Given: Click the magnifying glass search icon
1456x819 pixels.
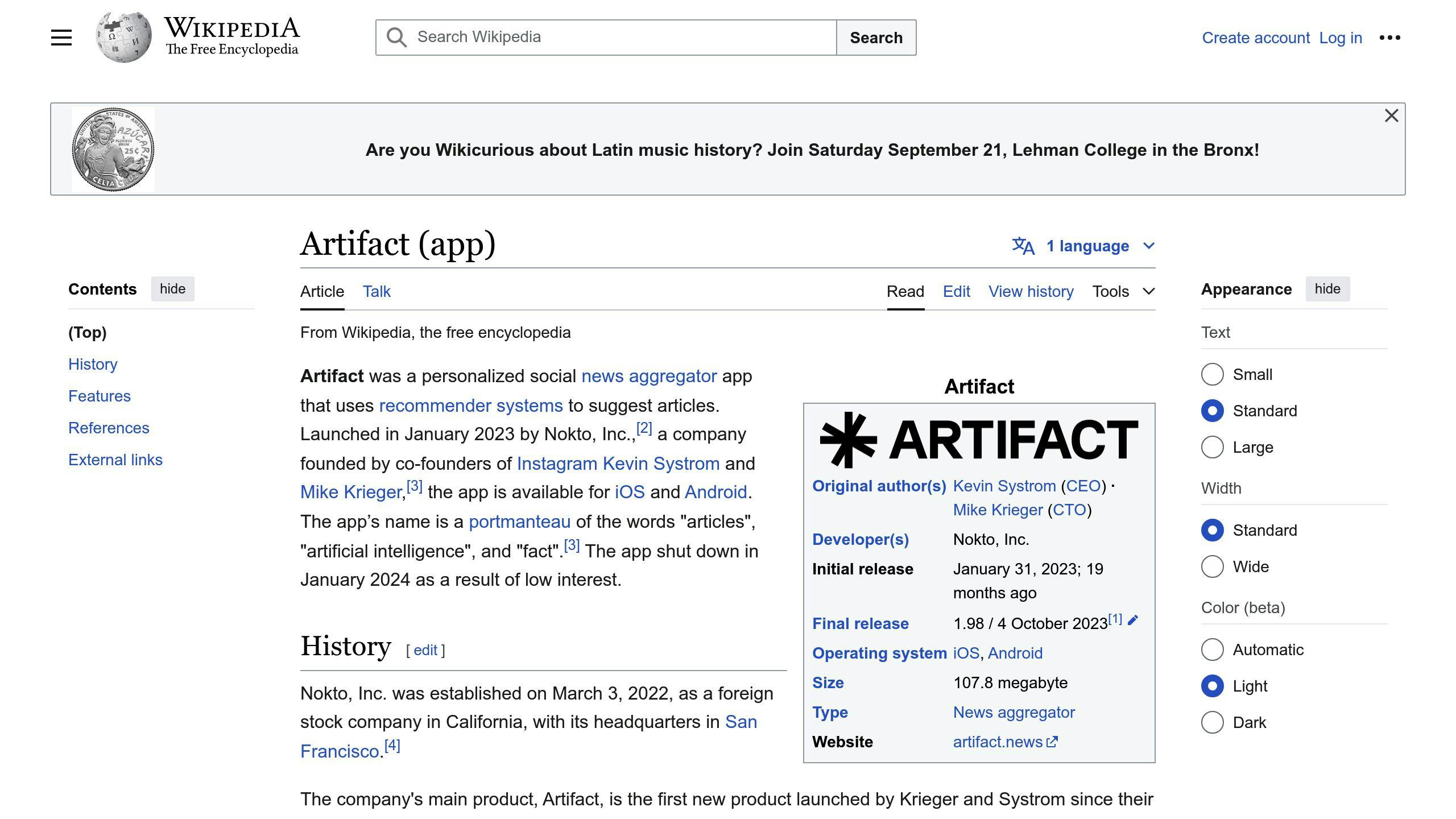Looking at the screenshot, I should [396, 38].
